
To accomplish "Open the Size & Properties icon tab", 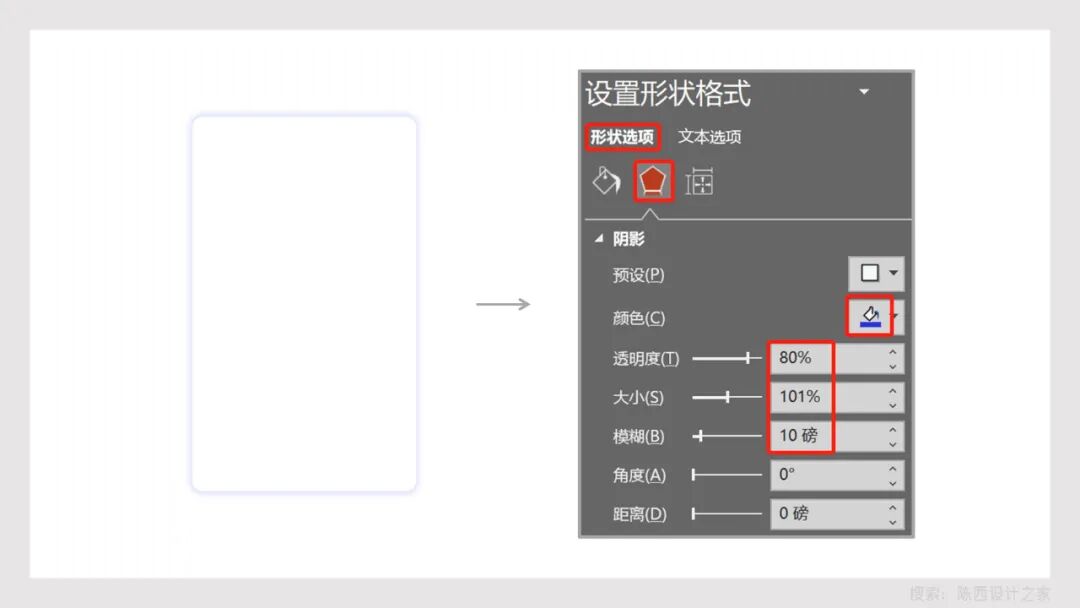I will tap(699, 182).
